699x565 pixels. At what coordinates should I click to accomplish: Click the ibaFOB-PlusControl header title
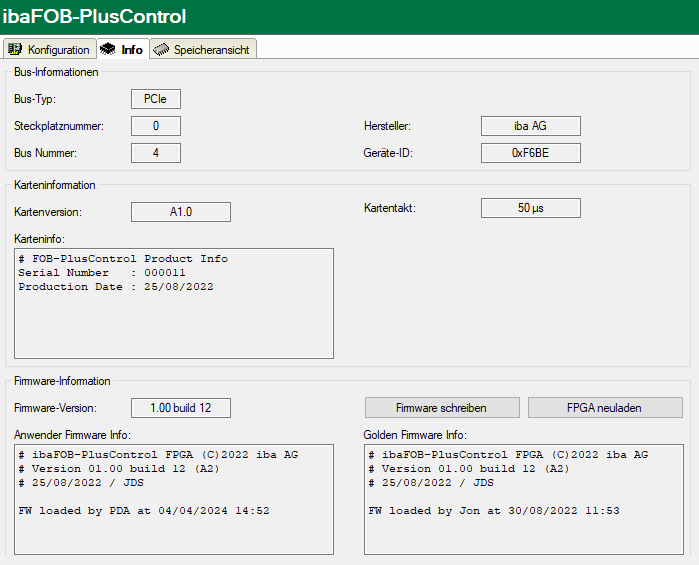coord(97,17)
